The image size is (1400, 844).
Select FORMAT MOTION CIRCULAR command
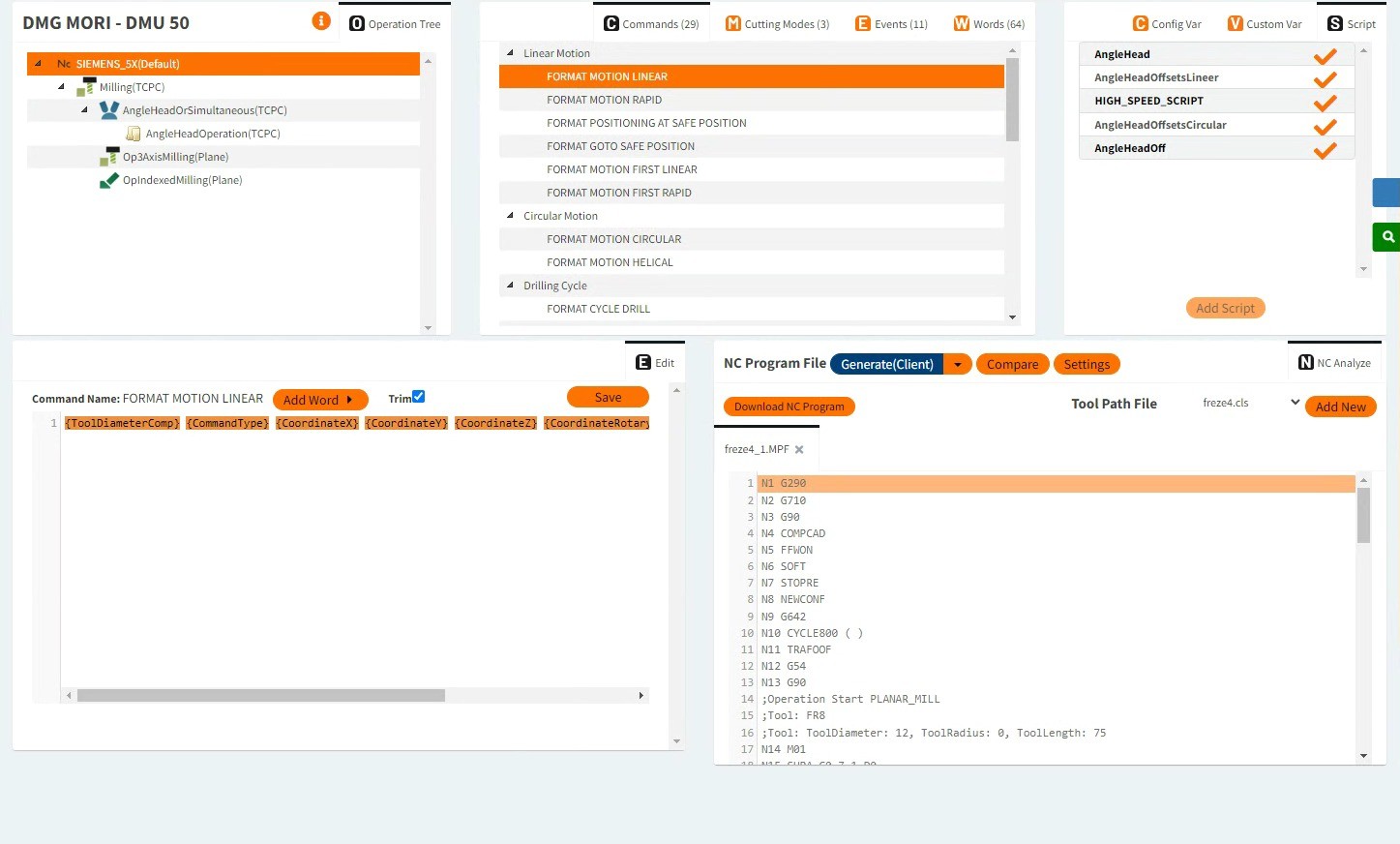tap(613, 239)
